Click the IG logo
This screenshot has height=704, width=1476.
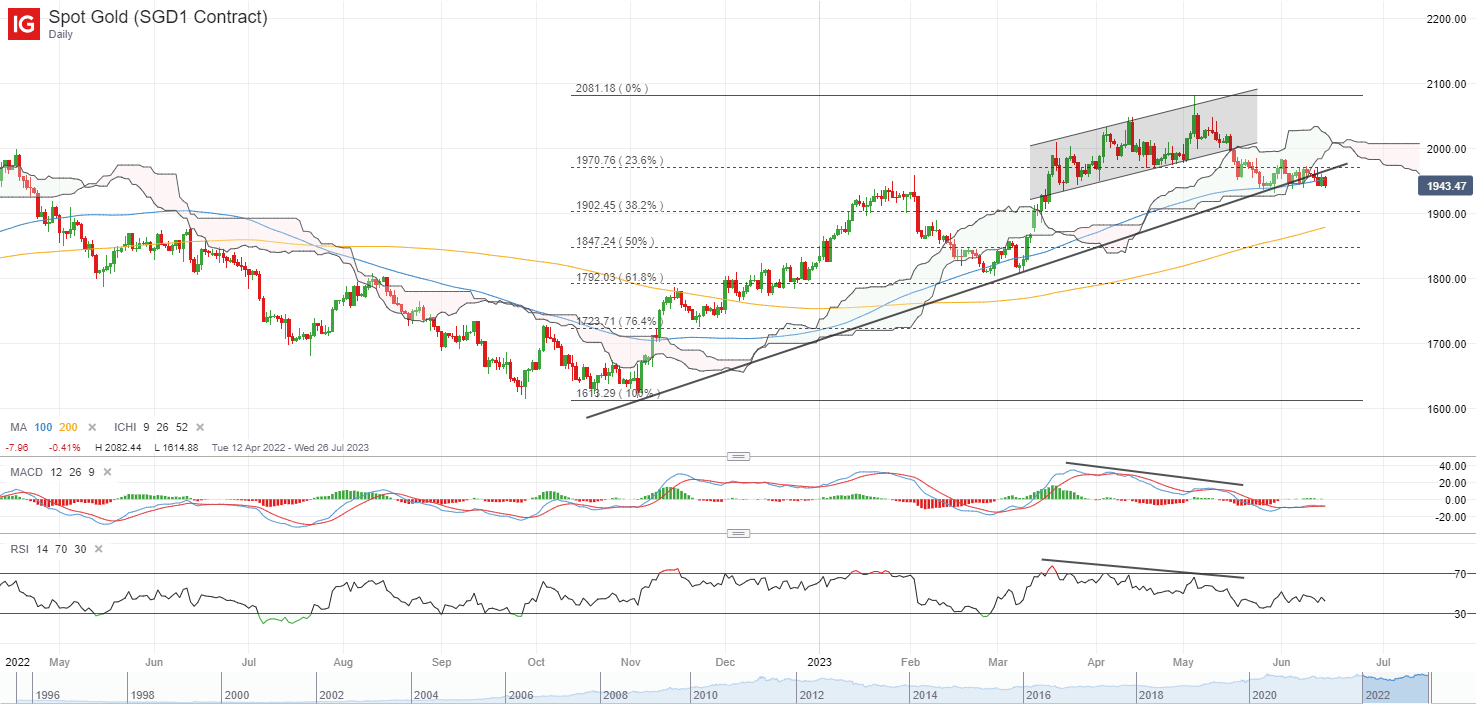pyautogui.click(x=24, y=24)
